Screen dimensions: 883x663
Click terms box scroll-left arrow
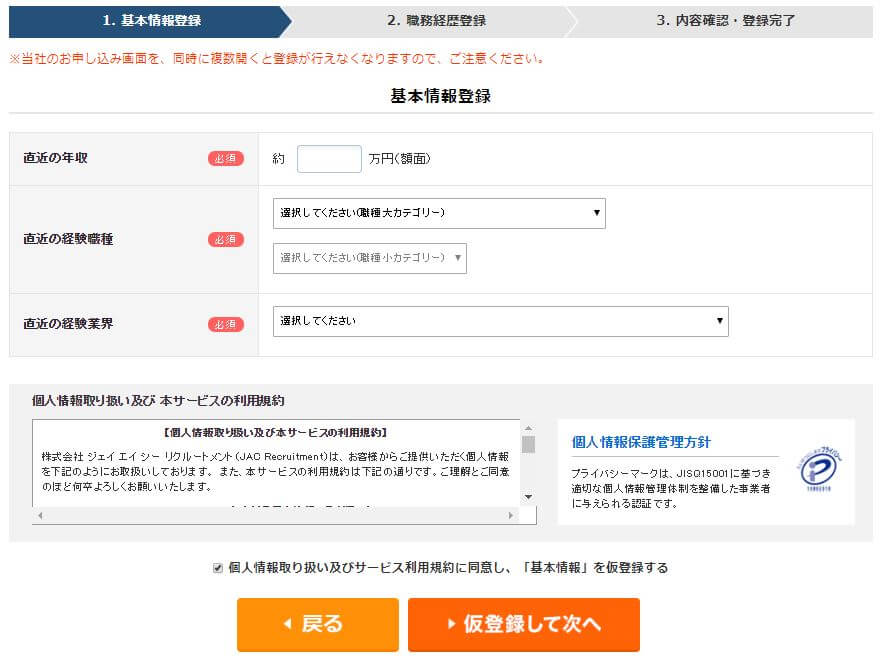tap(40, 515)
